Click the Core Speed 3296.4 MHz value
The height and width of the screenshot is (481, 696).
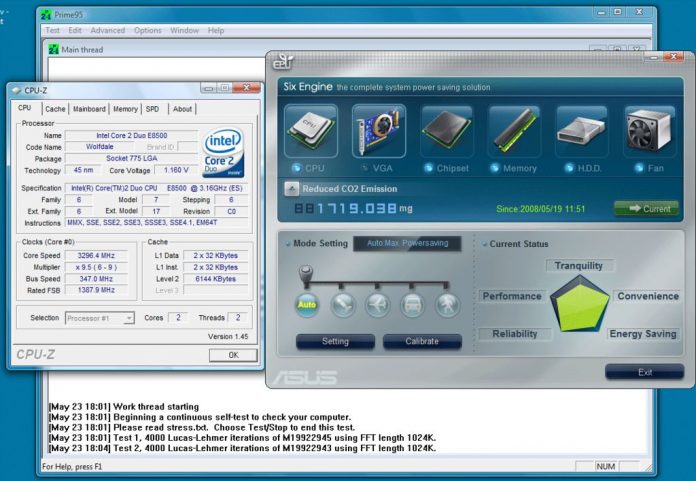(x=96, y=256)
